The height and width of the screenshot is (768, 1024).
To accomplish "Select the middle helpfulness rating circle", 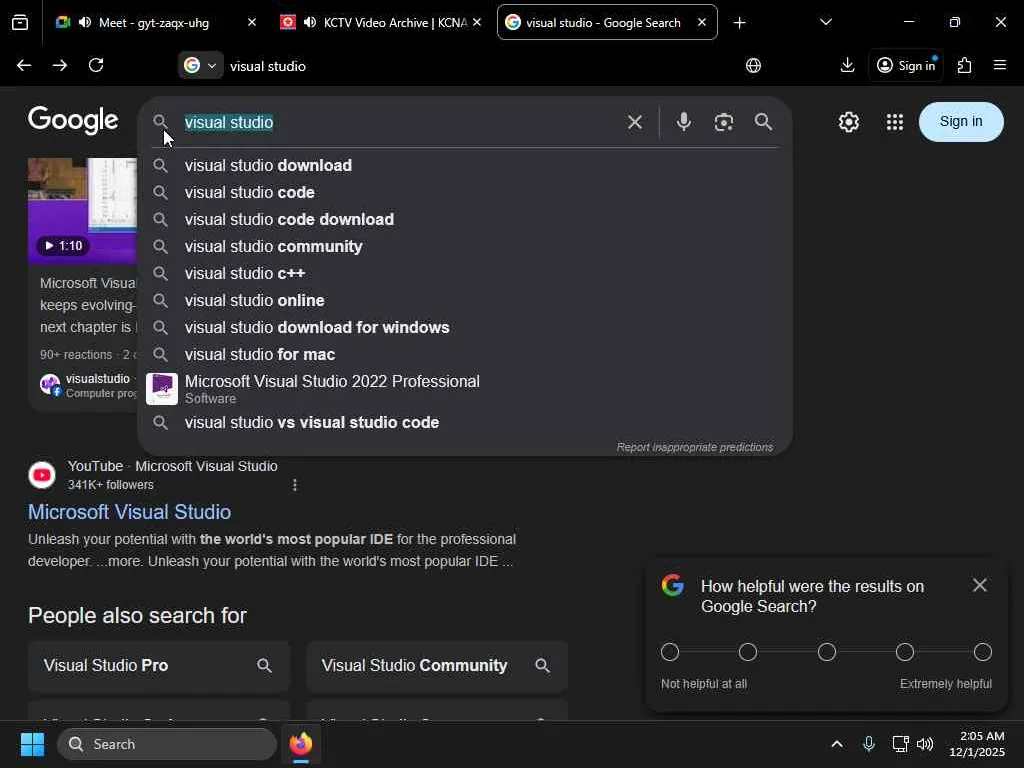I will coord(827,652).
